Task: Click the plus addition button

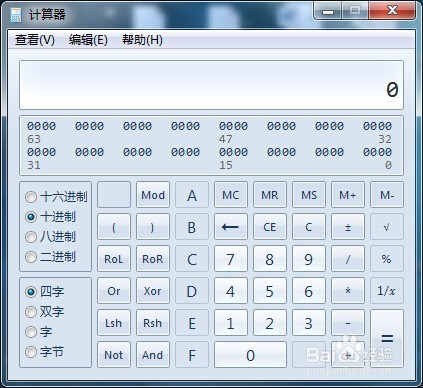Action: tap(348, 355)
